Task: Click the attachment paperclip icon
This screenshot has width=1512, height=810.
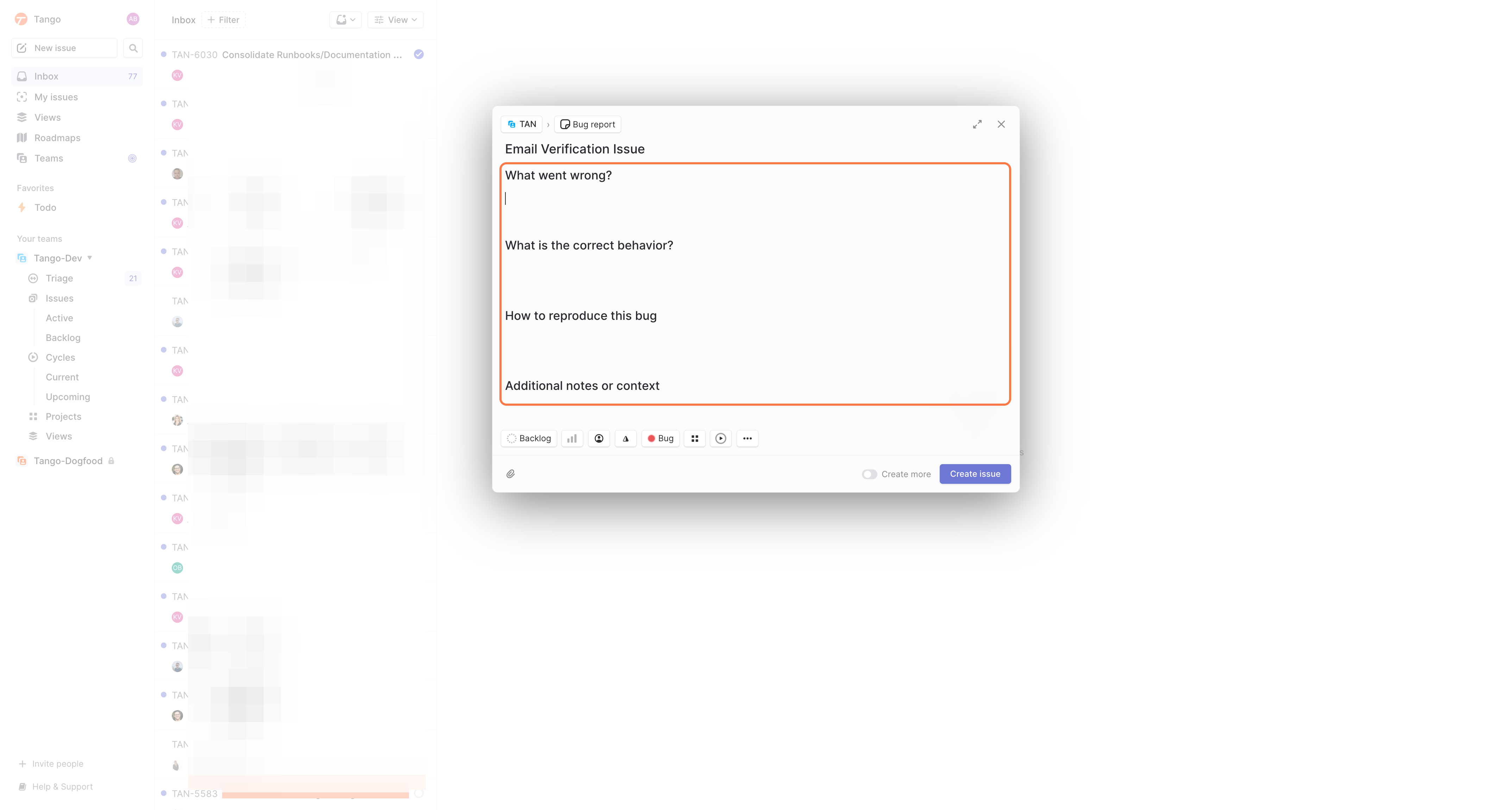Action: [511, 474]
